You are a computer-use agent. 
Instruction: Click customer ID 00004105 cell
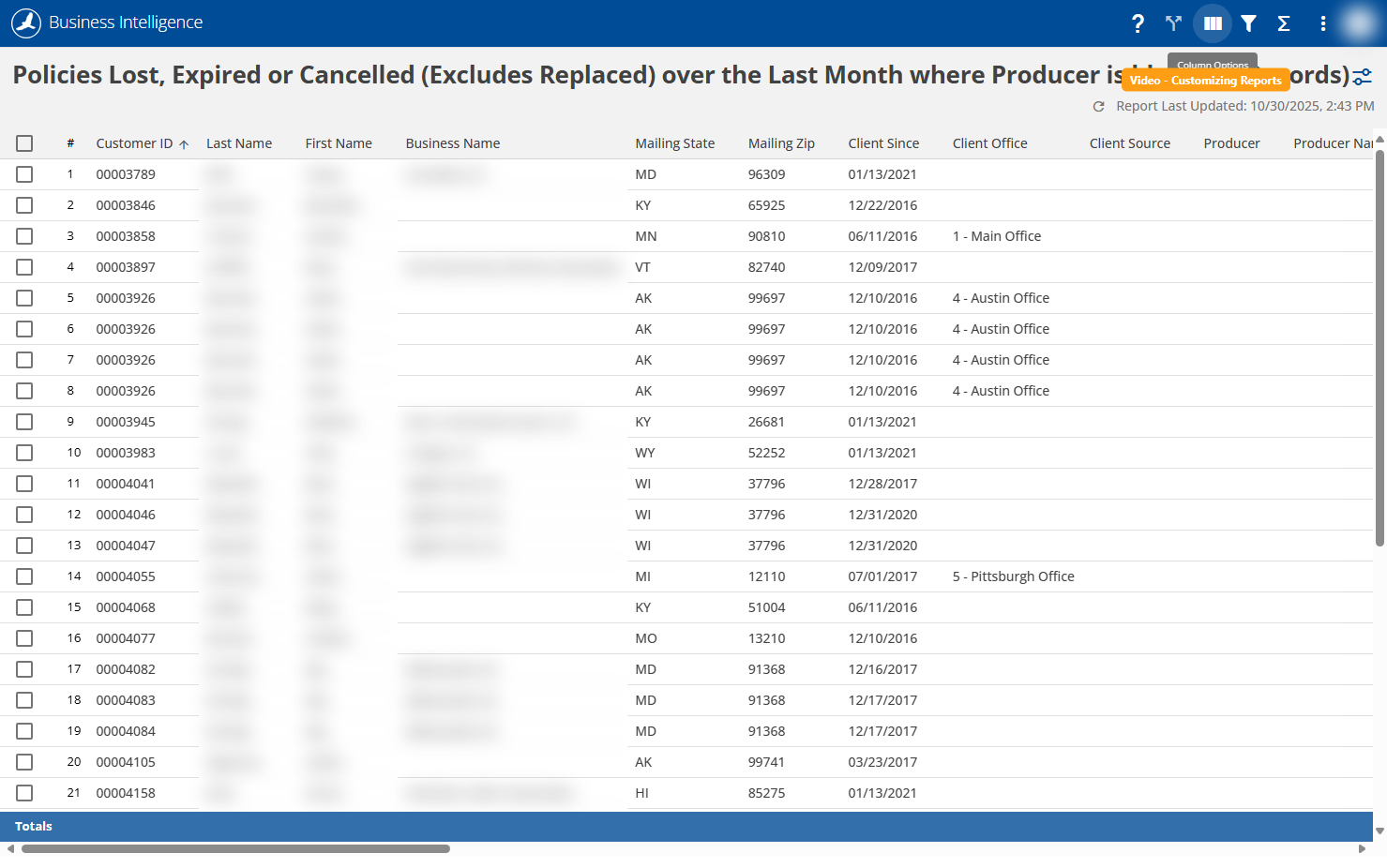click(x=126, y=762)
